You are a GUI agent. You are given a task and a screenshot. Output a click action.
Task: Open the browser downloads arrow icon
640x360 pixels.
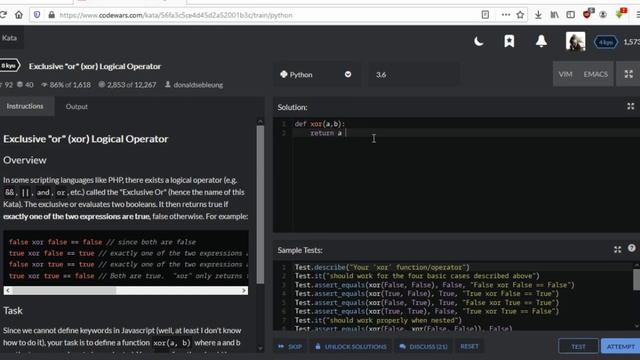tap(538, 15)
